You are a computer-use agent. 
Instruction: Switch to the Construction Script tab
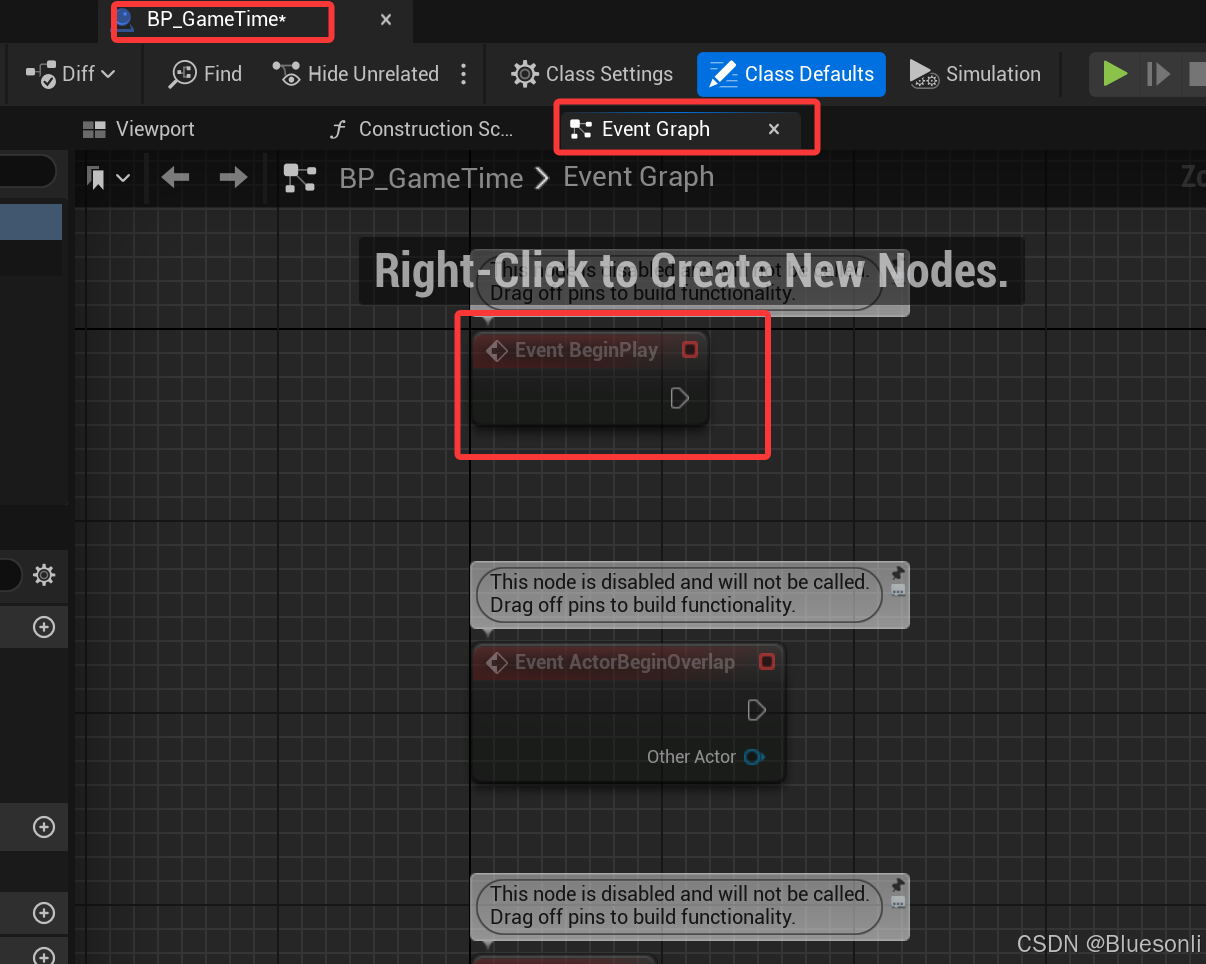[421, 129]
